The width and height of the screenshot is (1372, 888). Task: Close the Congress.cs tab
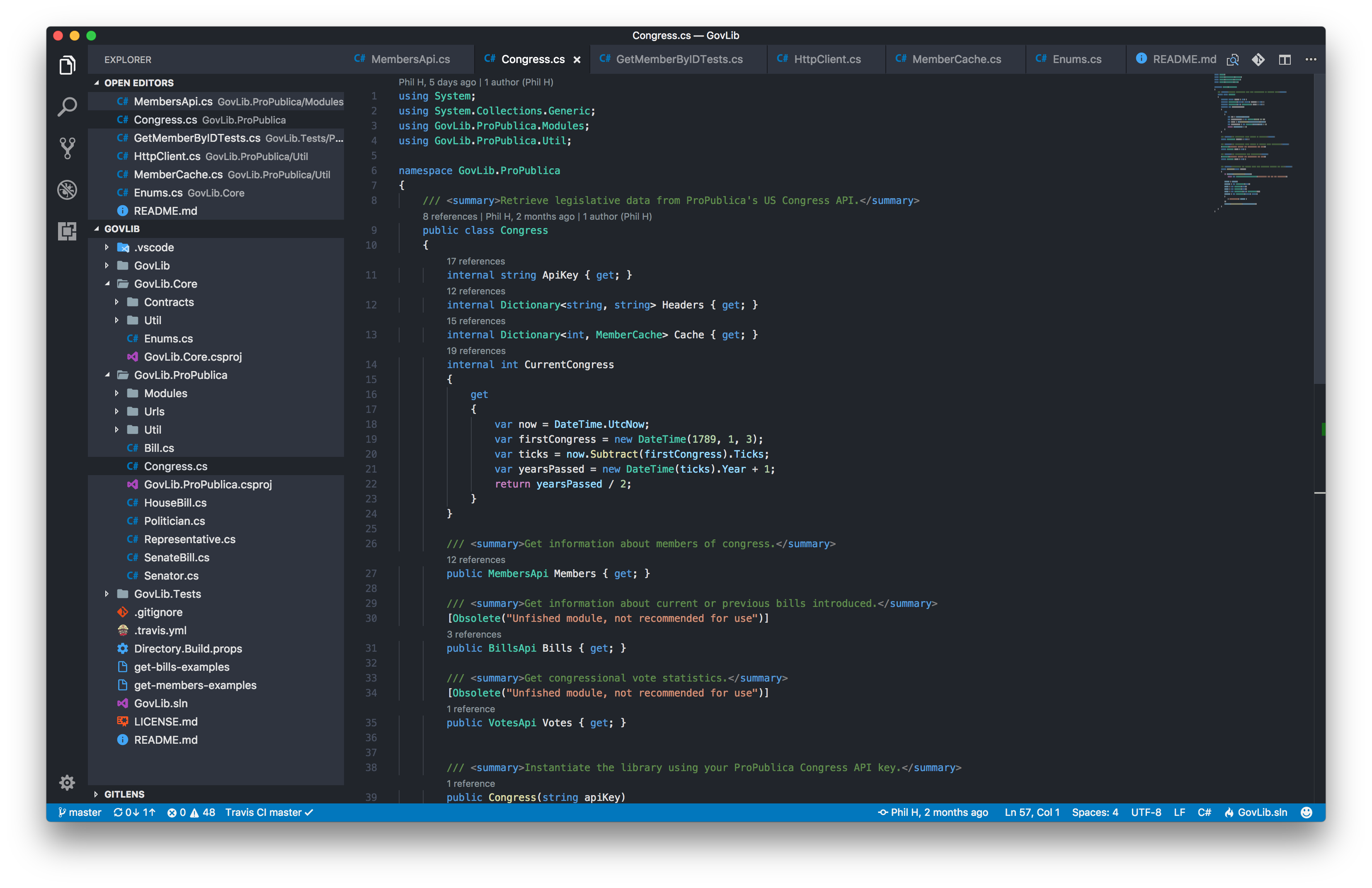tap(577, 59)
